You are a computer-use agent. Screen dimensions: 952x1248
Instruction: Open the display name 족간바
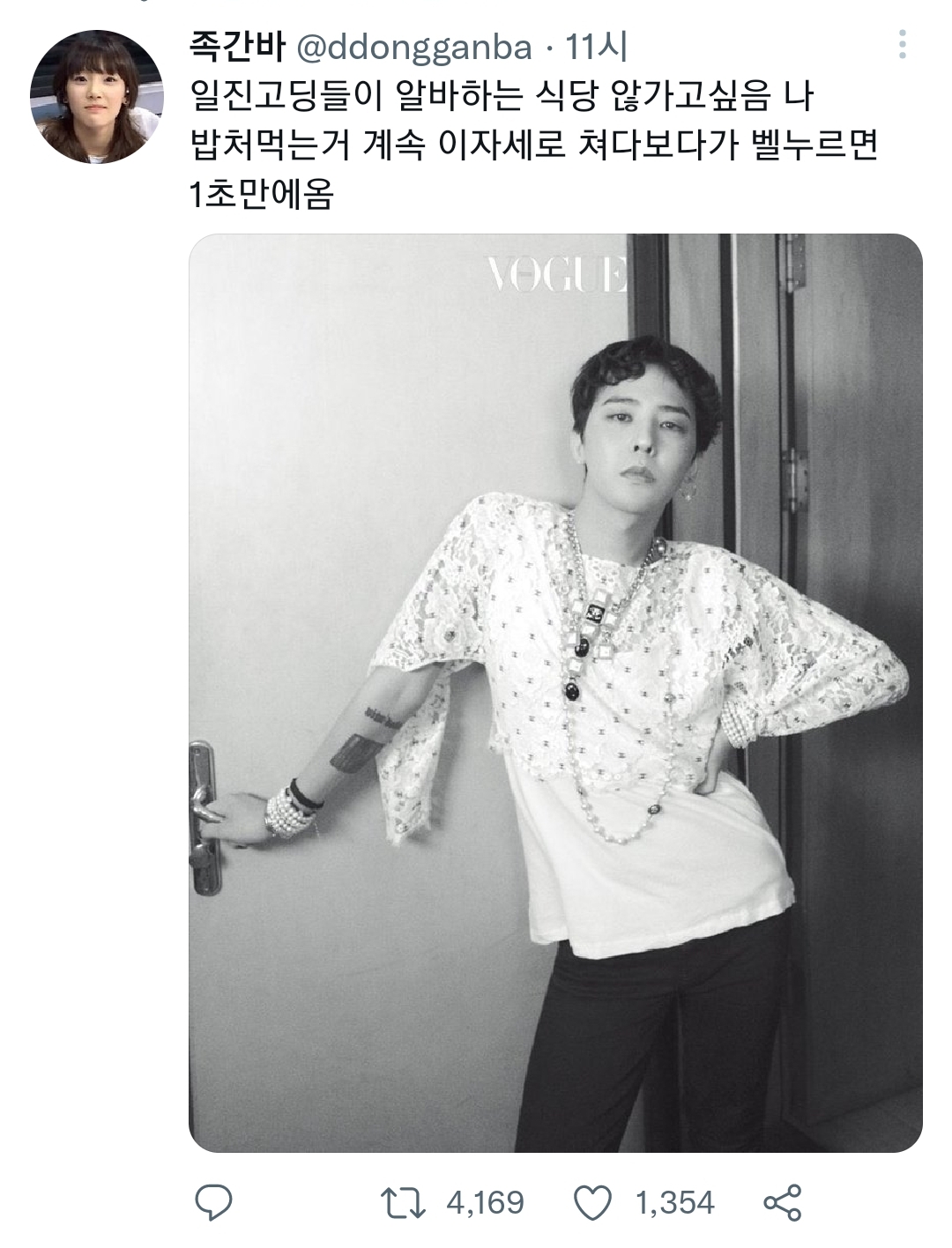(x=237, y=48)
